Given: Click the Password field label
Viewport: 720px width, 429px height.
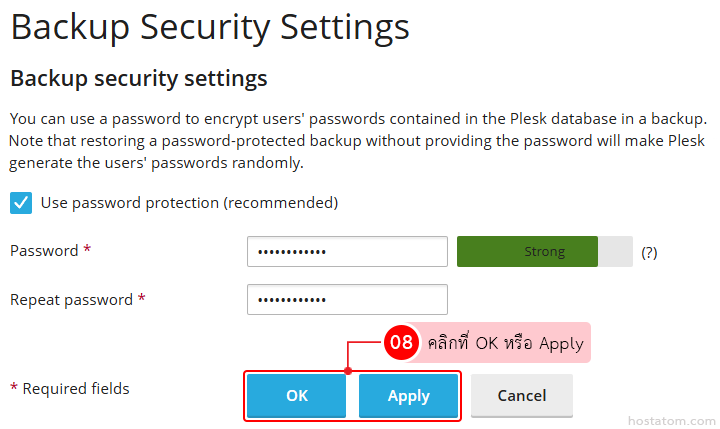Looking at the screenshot, I should (x=44, y=251).
